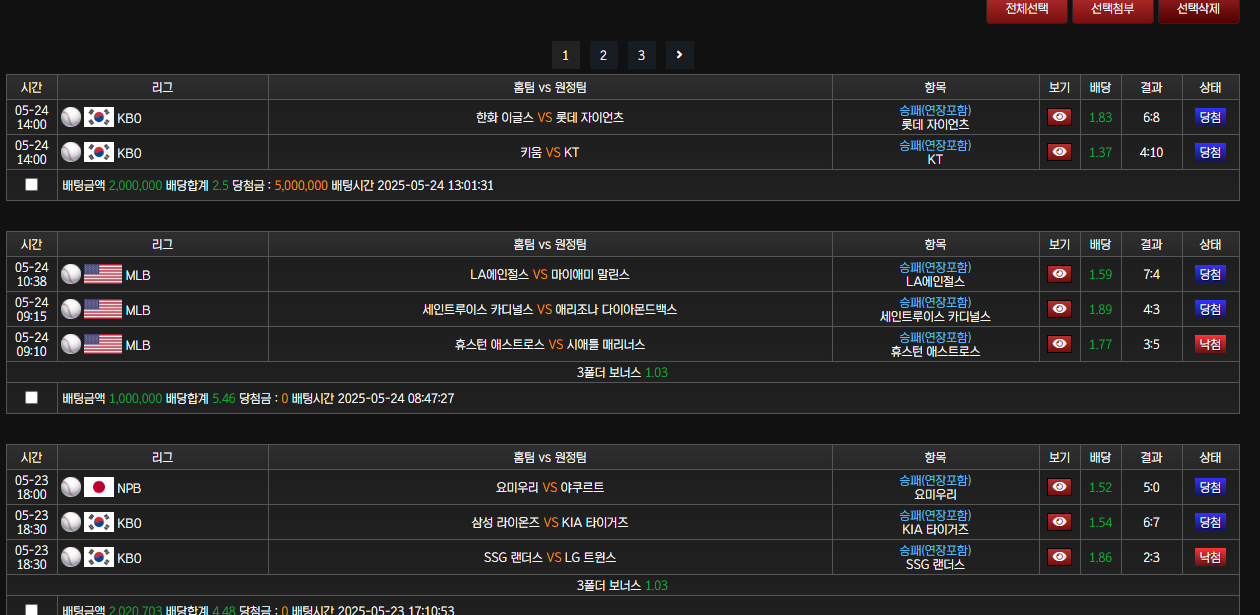Click the baseball icon in the 키움 VS KT row
Viewport: 1260px width, 615px height.
pos(71,152)
